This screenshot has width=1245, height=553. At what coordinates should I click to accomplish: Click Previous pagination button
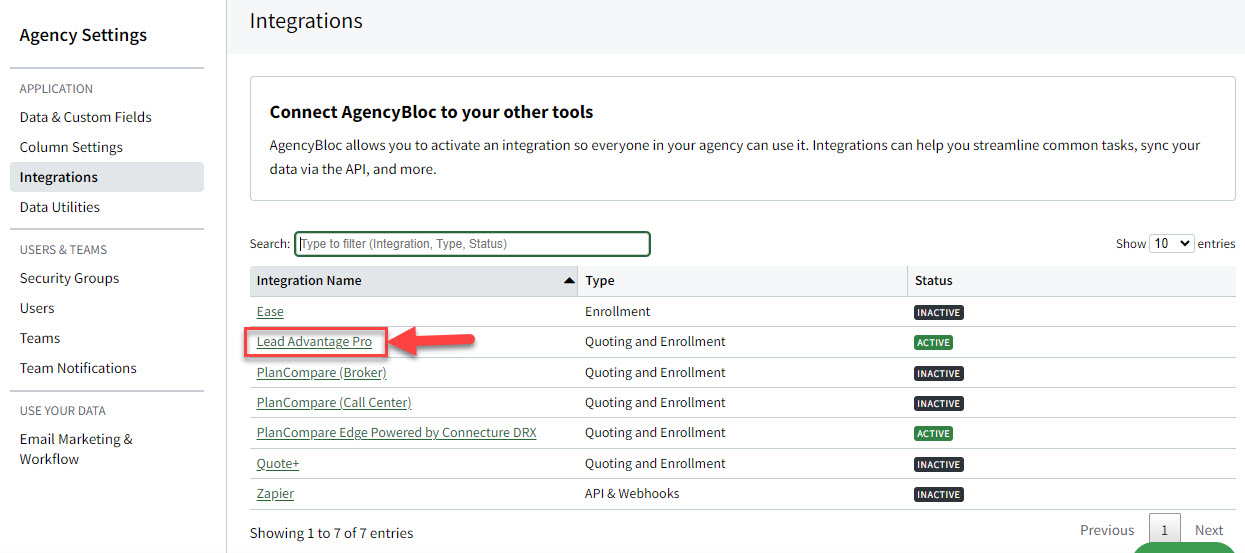(x=1107, y=531)
